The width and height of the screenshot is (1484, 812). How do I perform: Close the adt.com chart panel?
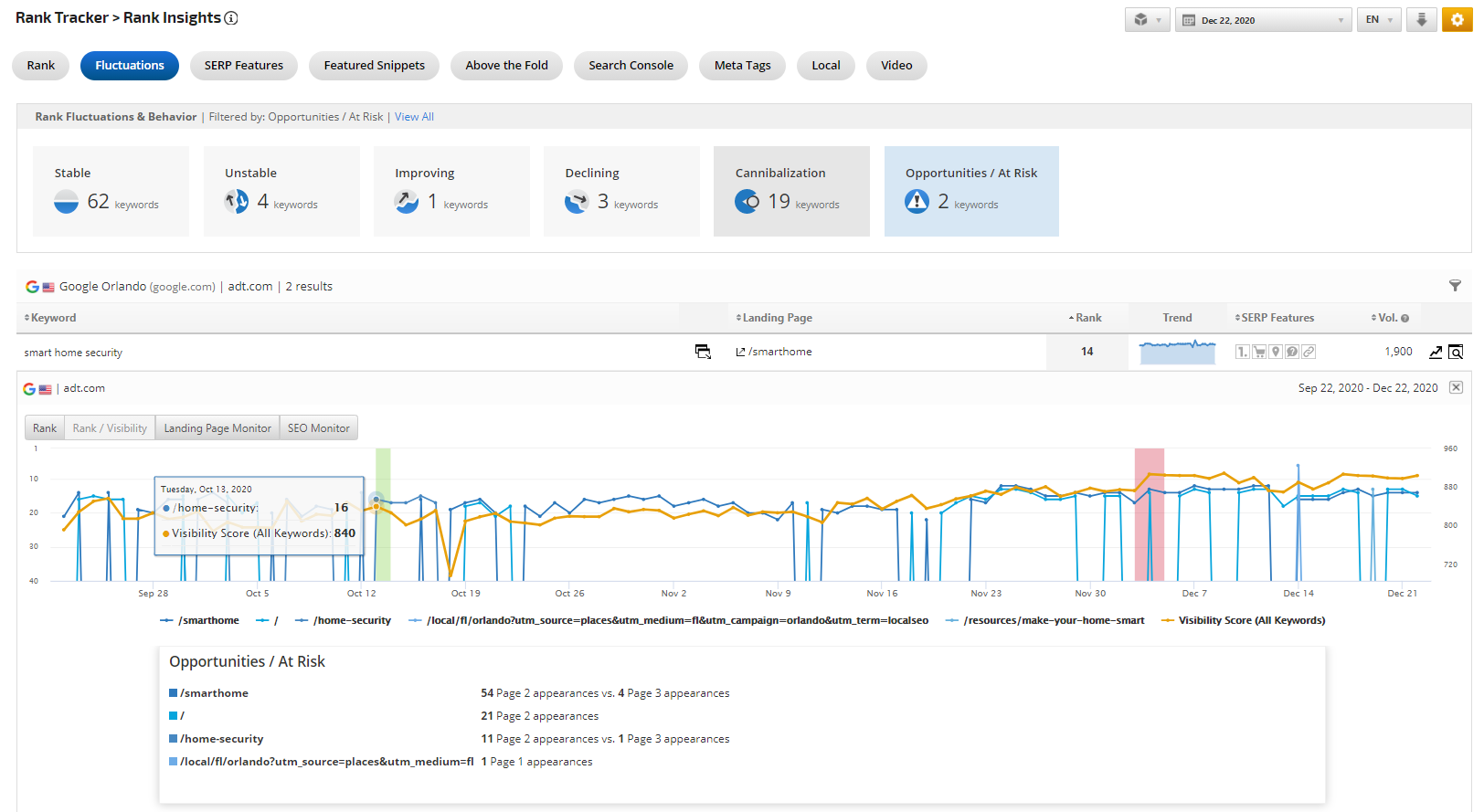[x=1456, y=387]
